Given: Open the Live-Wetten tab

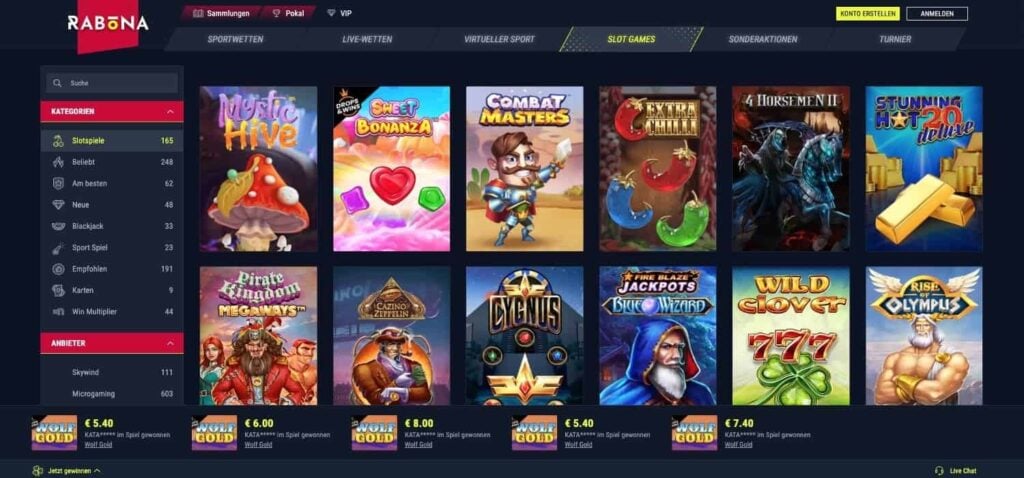Looking at the screenshot, I should tap(367, 39).
